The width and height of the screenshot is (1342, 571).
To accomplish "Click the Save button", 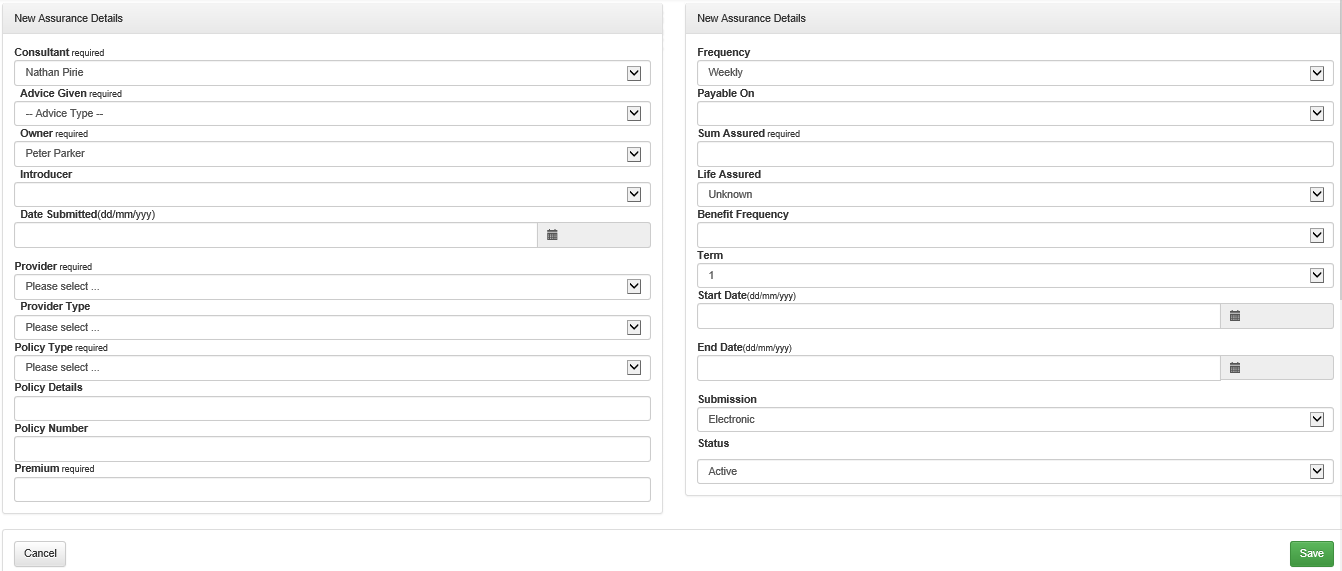I will (x=1311, y=554).
